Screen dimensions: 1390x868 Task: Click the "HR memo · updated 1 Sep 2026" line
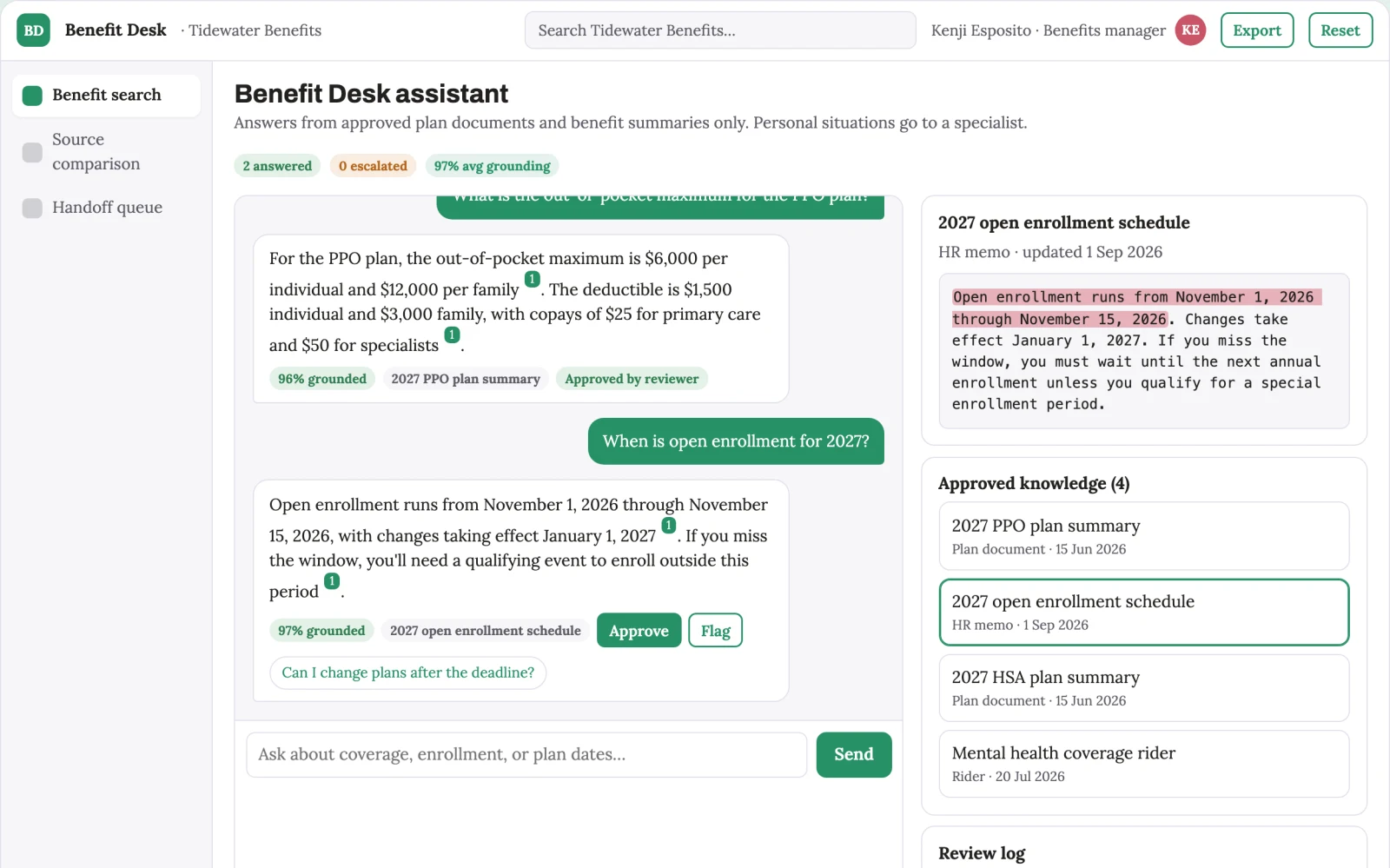coord(1049,252)
